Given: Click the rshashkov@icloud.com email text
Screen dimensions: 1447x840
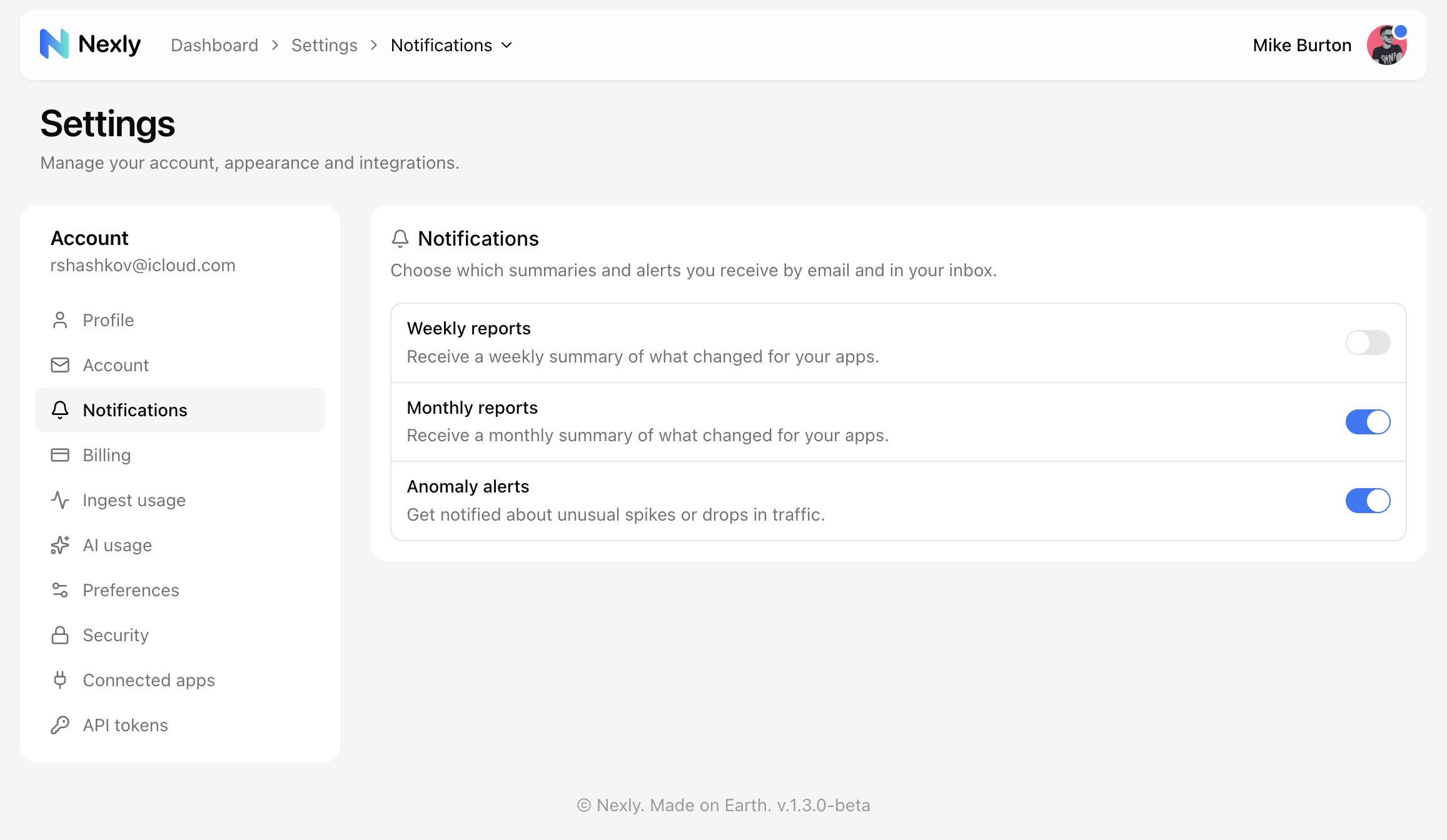Looking at the screenshot, I should click(x=143, y=265).
